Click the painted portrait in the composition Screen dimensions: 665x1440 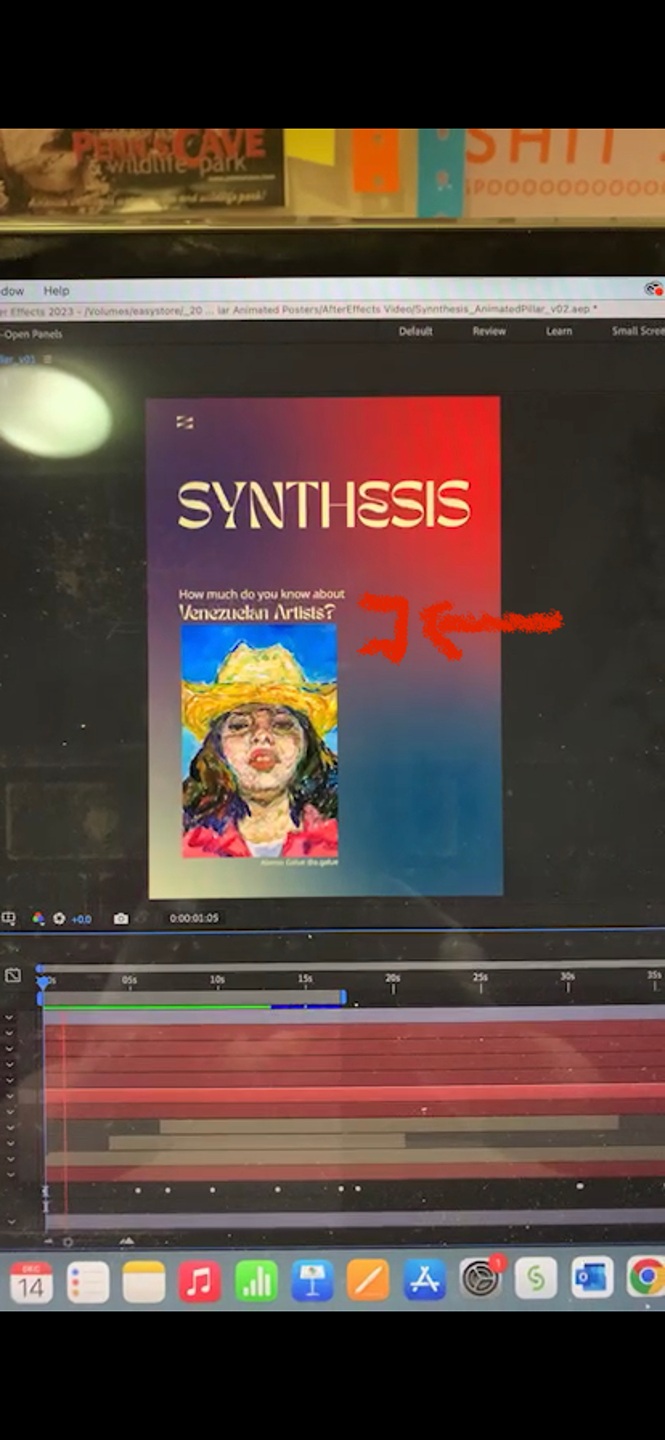tap(260, 741)
